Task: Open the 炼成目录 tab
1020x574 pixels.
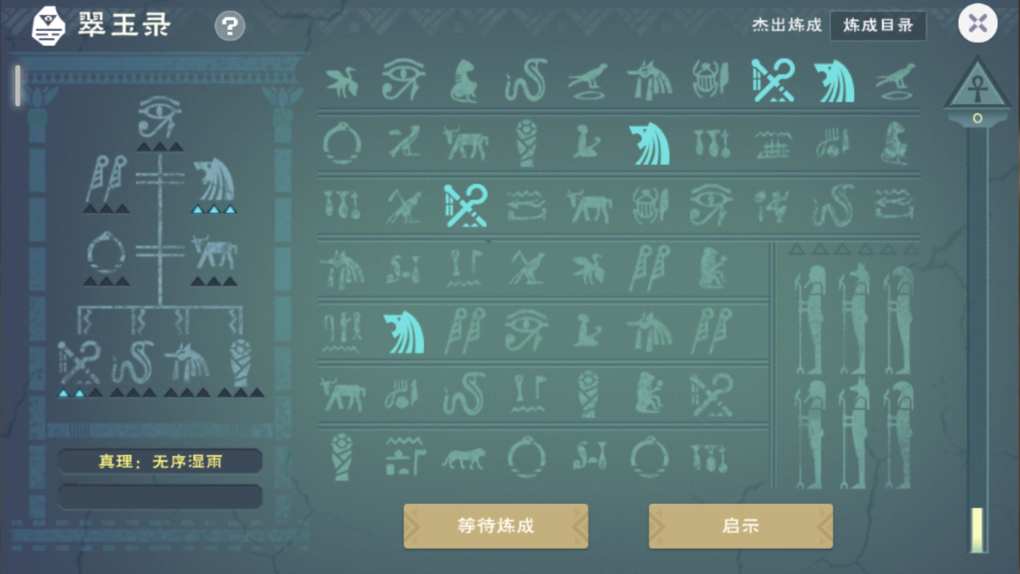Action: (878, 25)
